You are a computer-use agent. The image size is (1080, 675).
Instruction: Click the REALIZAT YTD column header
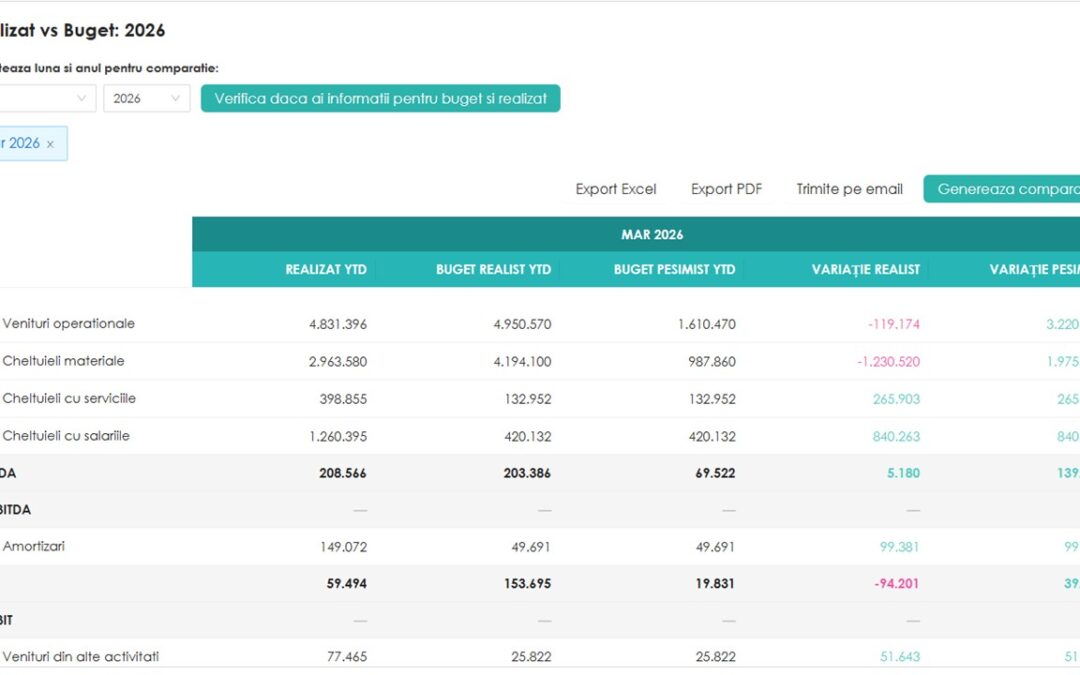coord(326,269)
